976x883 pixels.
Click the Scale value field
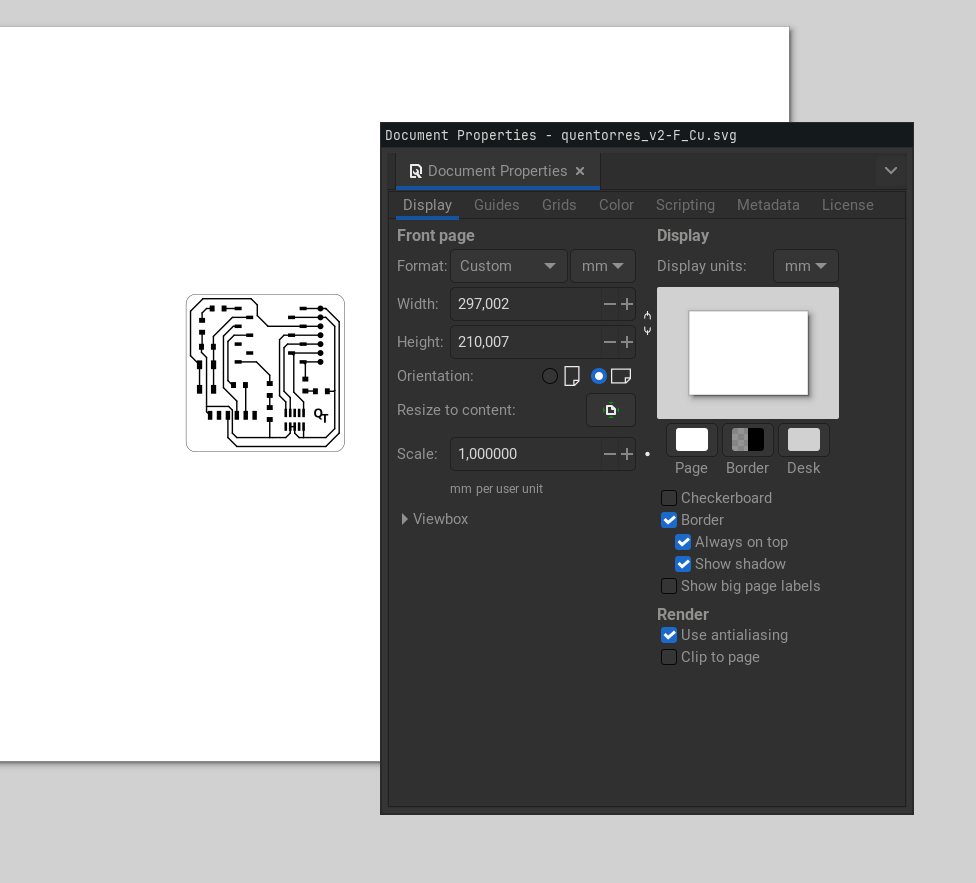pyautogui.click(x=526, y=454)
